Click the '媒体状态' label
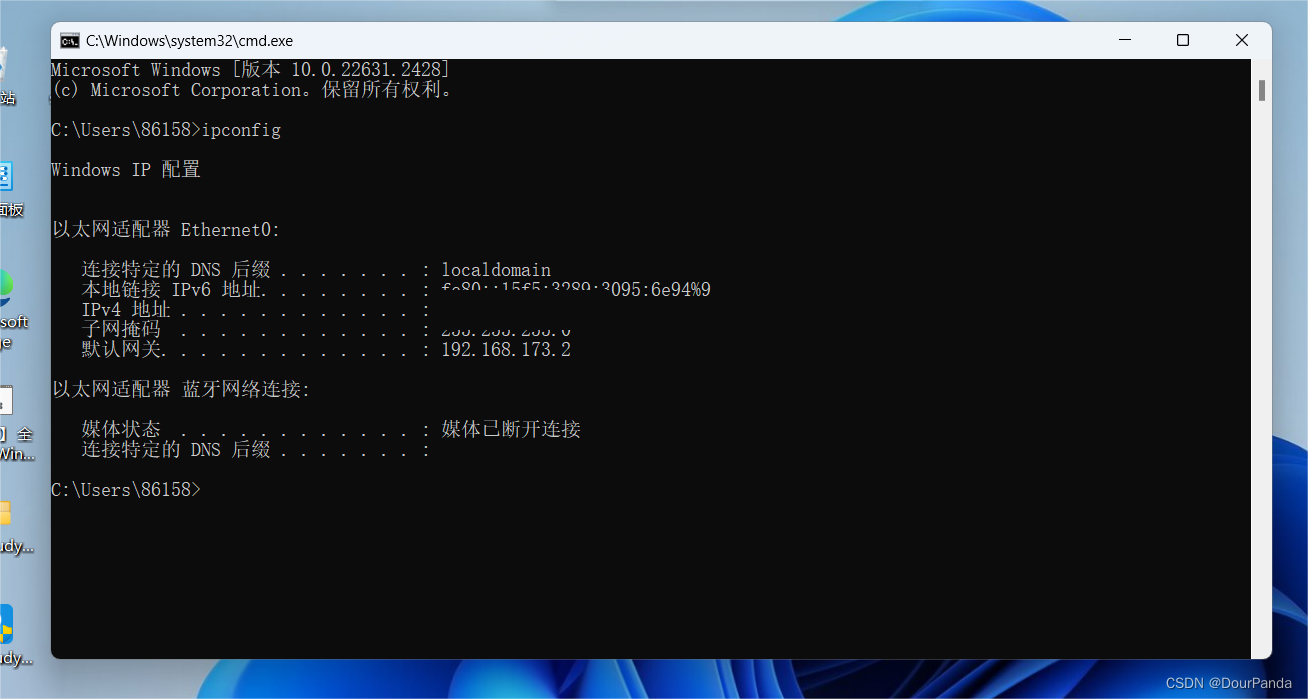 [121, 430]
